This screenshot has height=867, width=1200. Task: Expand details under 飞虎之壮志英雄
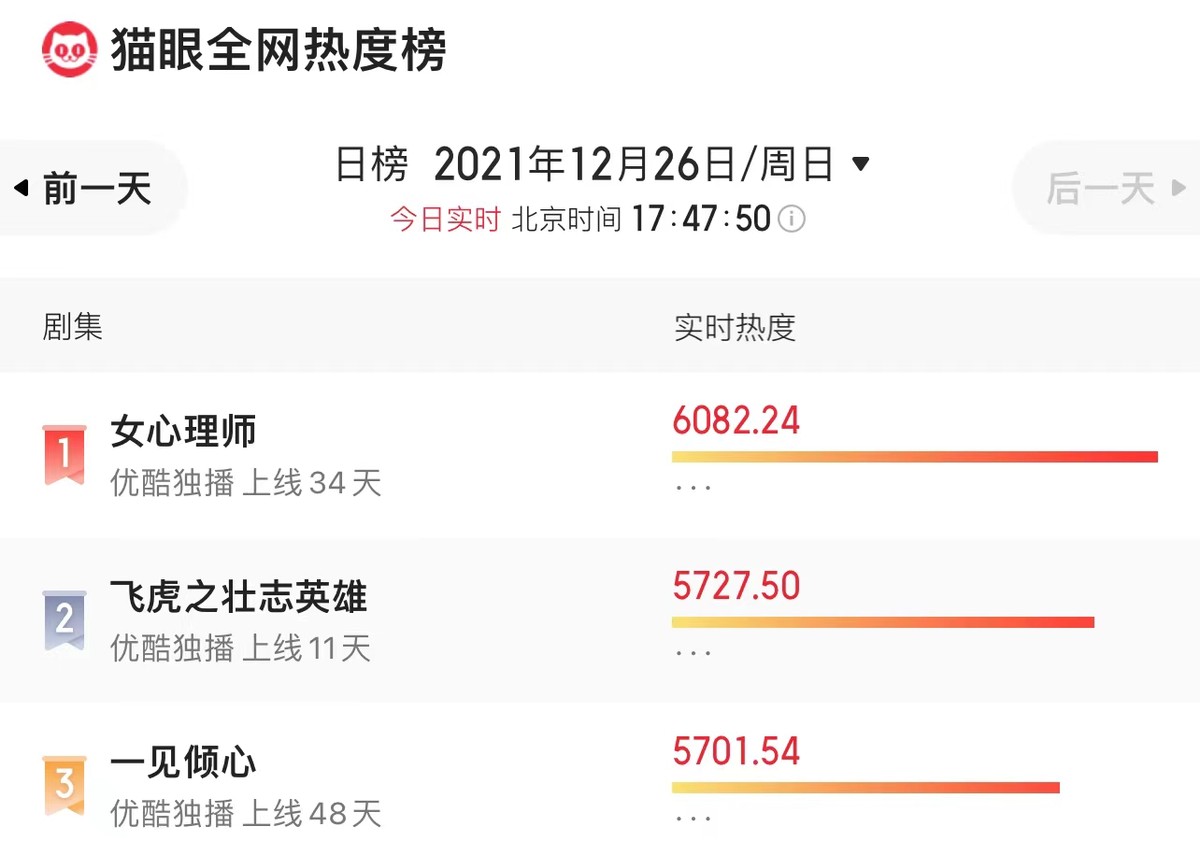[693, 651]
